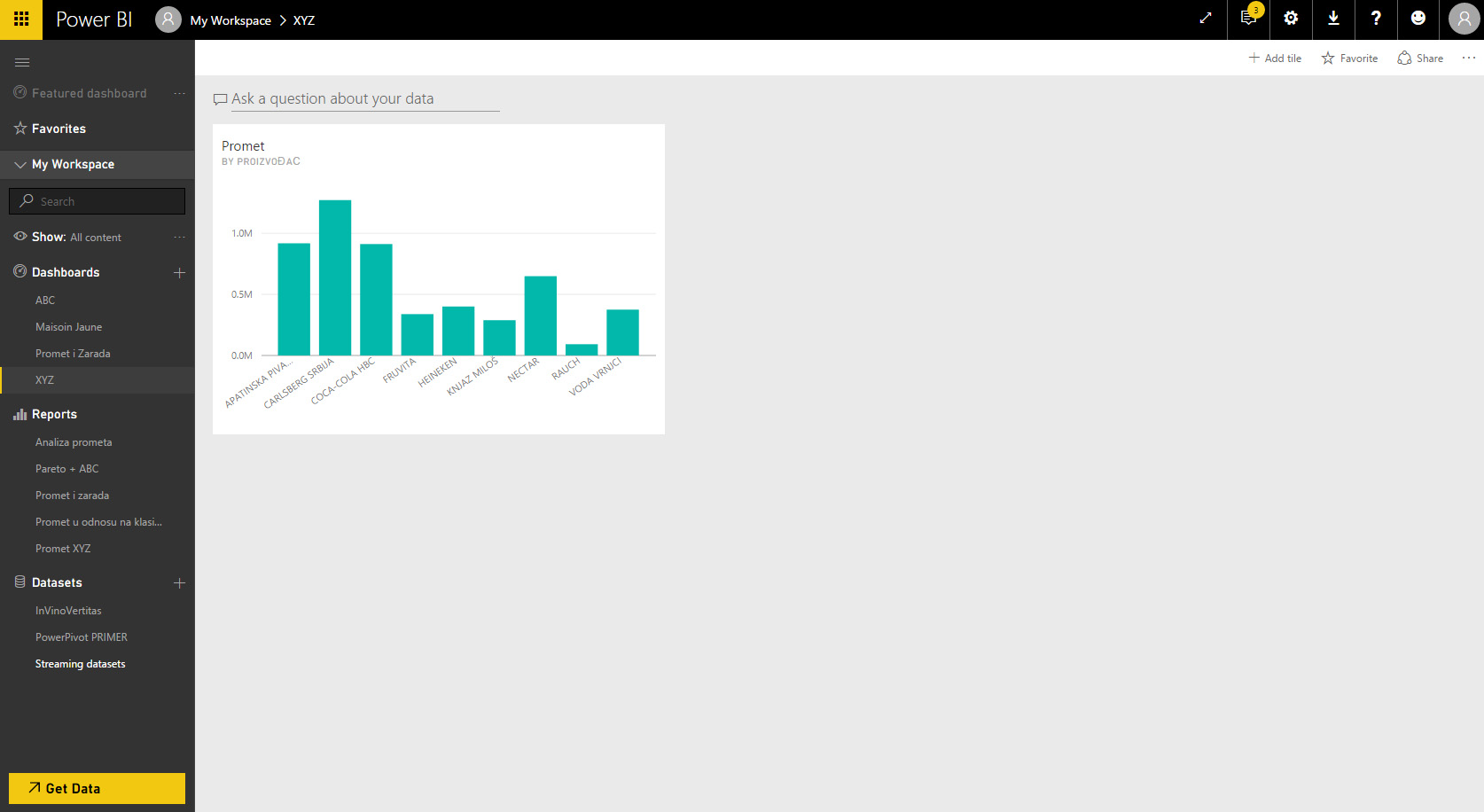Click the Get Data button

pos(97,788)
